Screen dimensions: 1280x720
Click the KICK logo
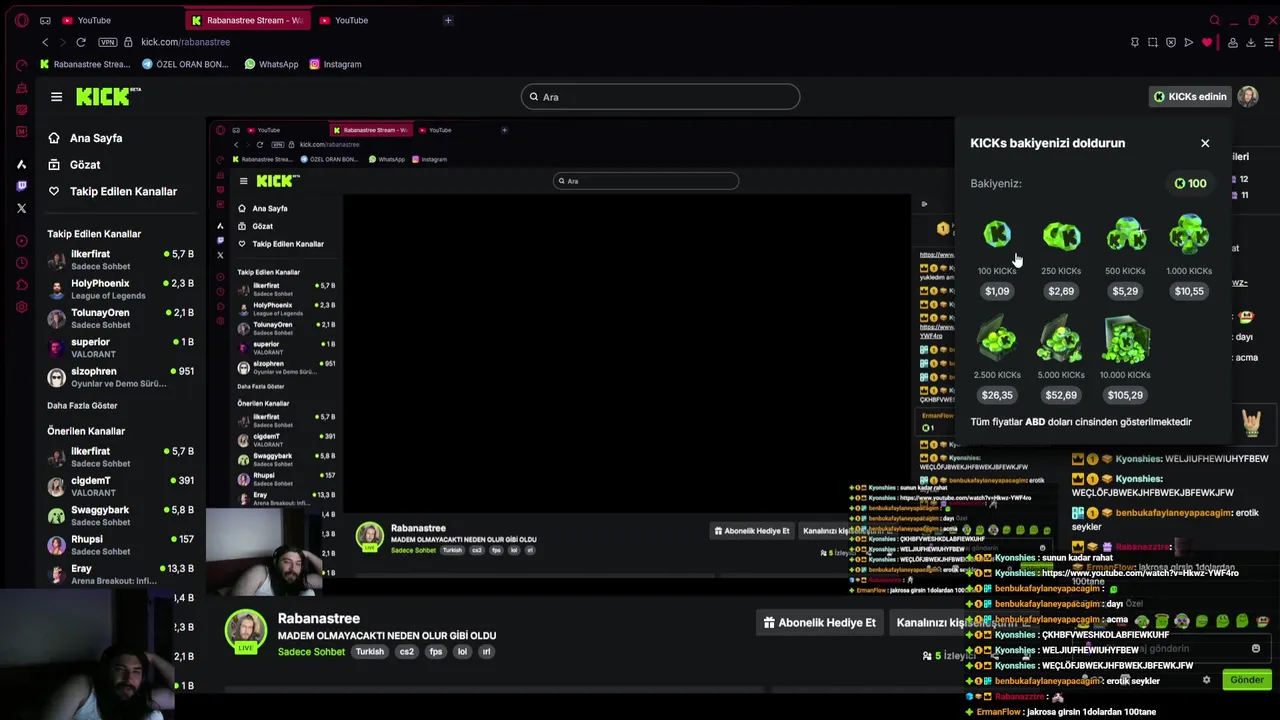[x=108, y=96]
